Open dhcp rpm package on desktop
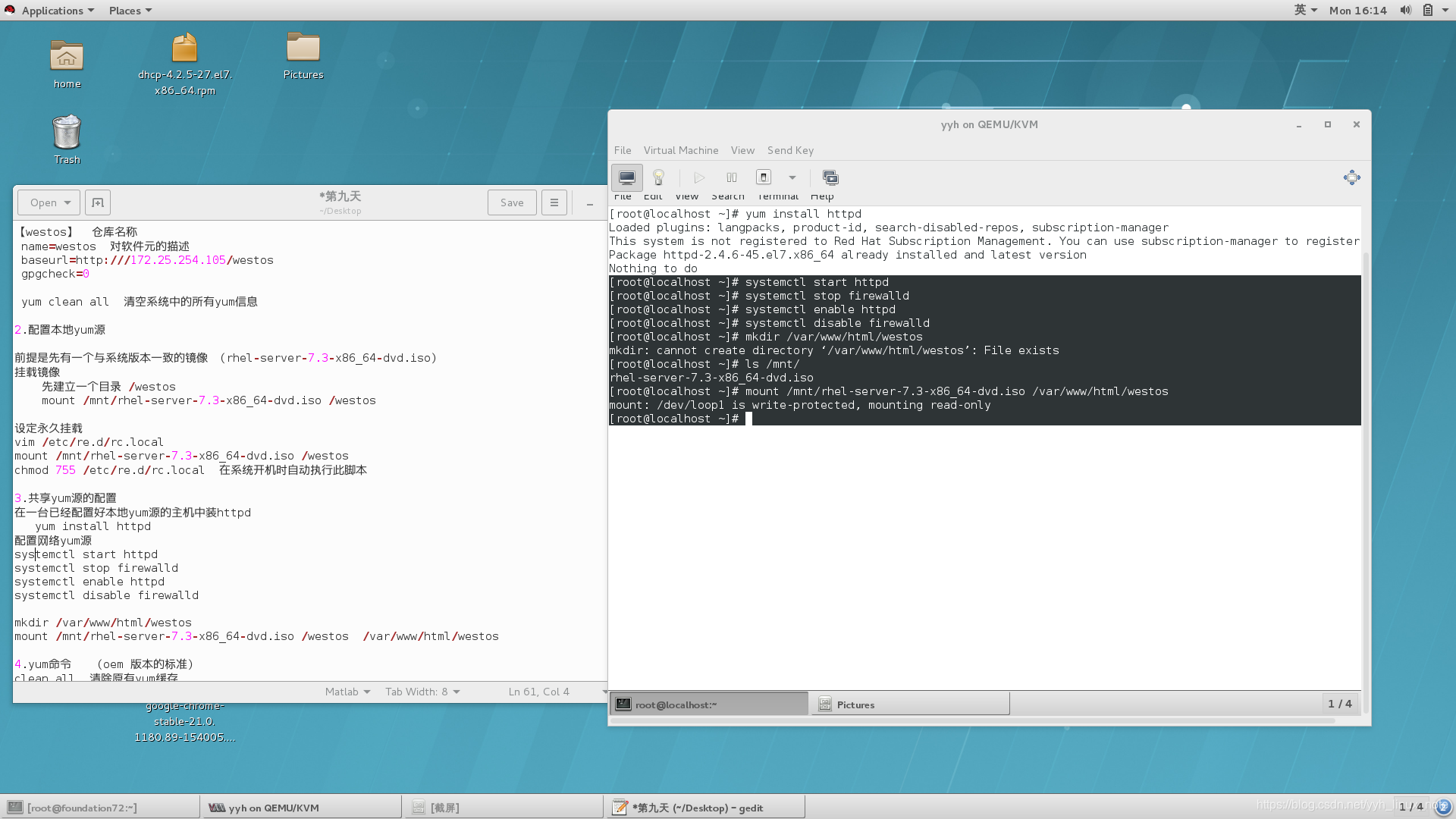1456x819 pixels. click(x=184, y=49)
